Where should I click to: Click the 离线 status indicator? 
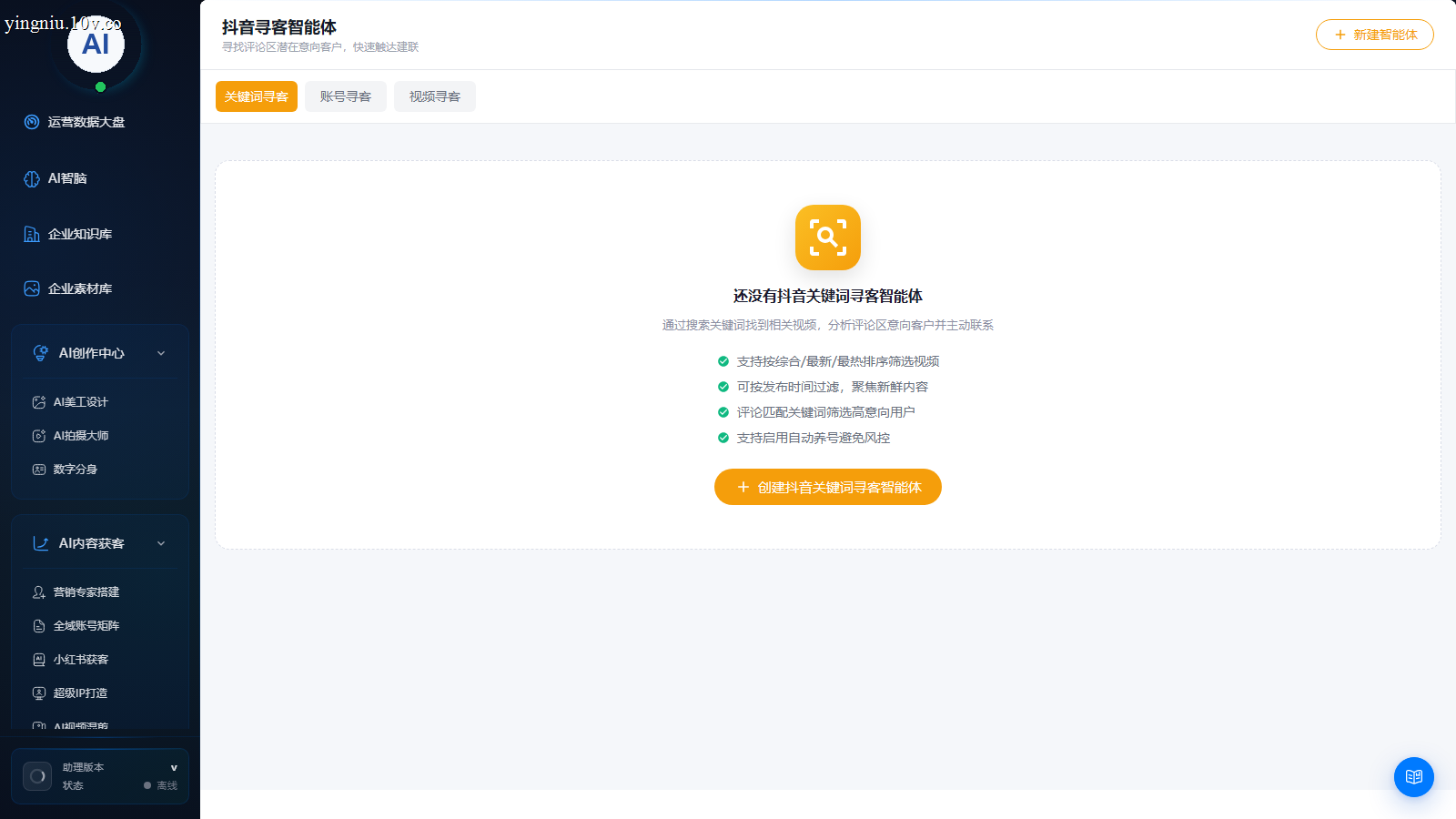pyautogui.click(x=161, y=785)
